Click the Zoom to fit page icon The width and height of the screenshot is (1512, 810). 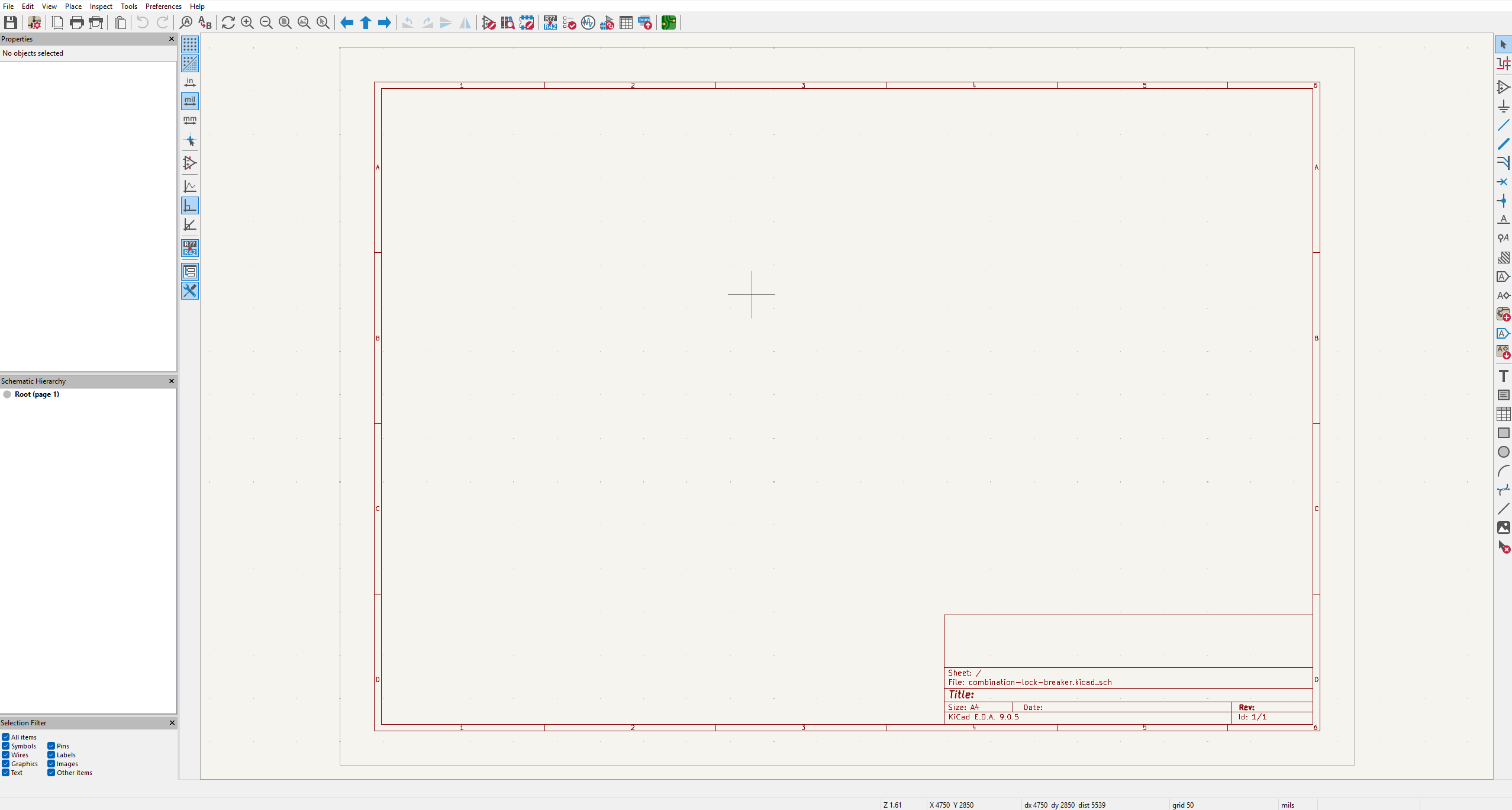[285, 22]
